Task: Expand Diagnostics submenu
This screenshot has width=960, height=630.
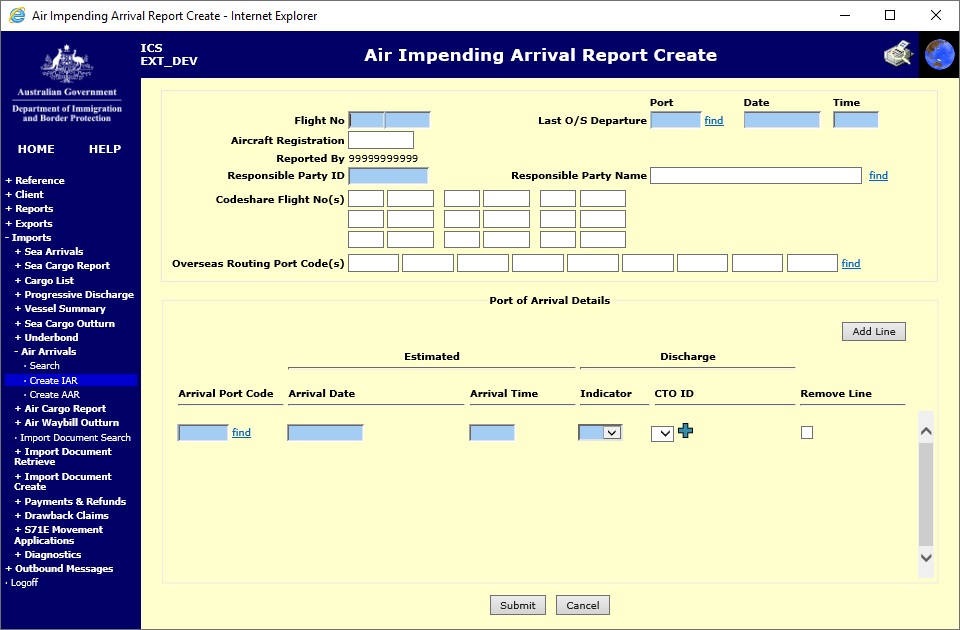Action: [x=48, y=555]
